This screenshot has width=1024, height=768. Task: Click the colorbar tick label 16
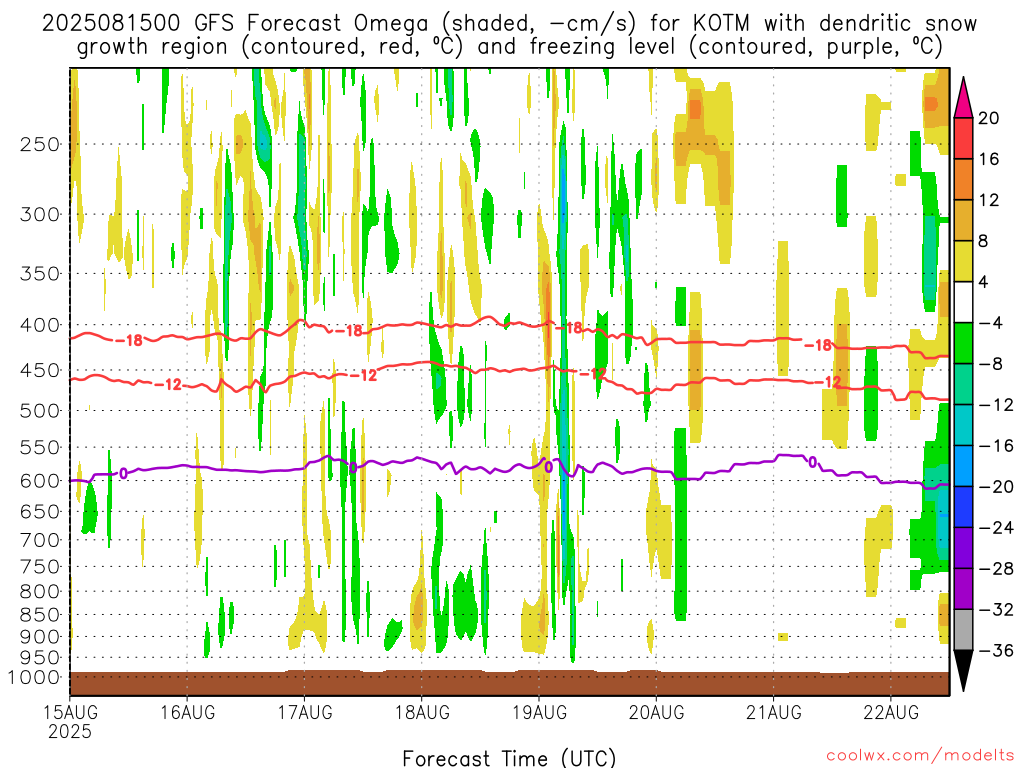click(x=989, y=159)
